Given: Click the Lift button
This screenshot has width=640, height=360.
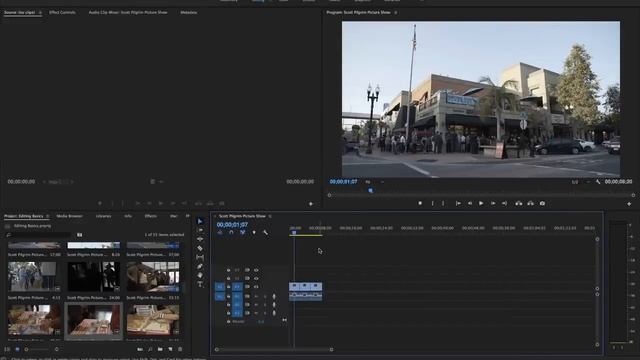Looking at the screenshot, I should (519, 203).
